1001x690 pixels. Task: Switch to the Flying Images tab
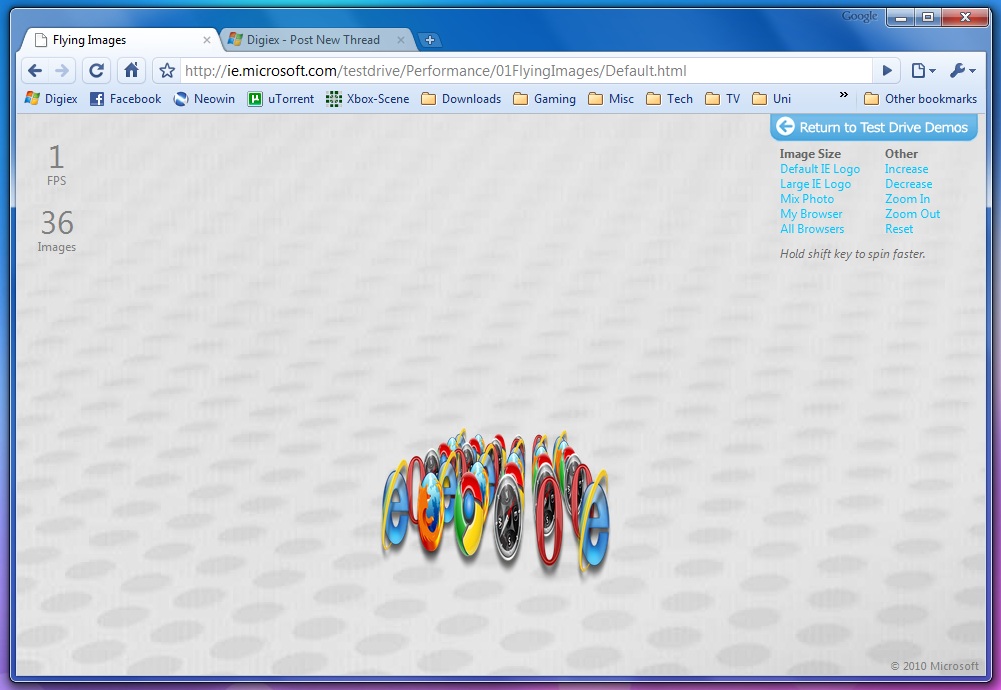(x=121, y=40)
